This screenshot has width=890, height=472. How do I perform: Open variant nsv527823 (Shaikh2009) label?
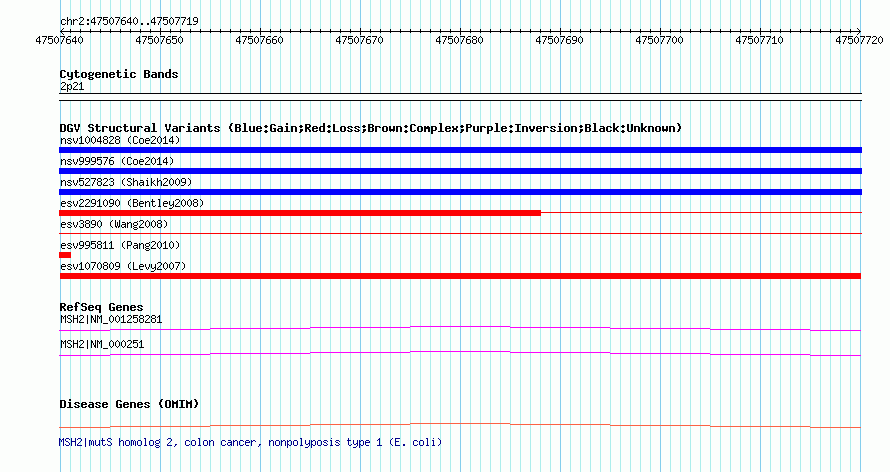coord(126,182)
